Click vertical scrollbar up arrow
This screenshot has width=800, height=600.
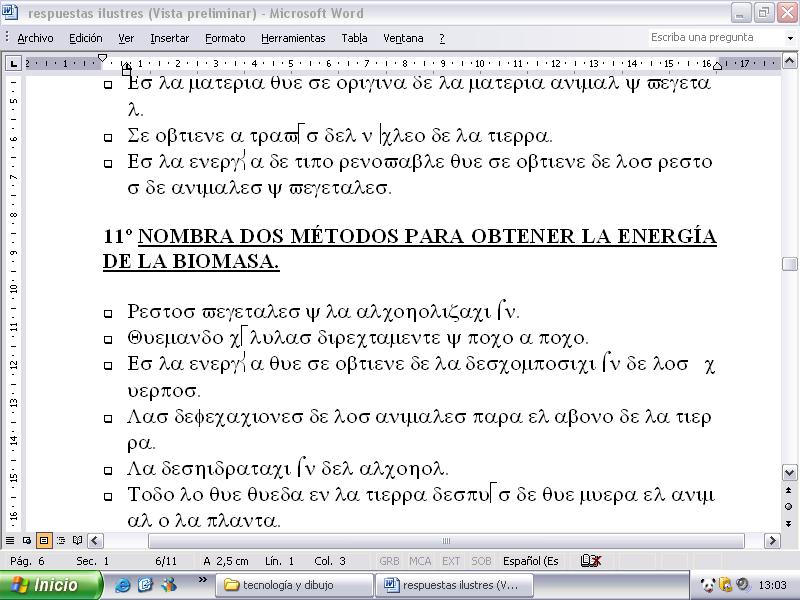point(789,61)
